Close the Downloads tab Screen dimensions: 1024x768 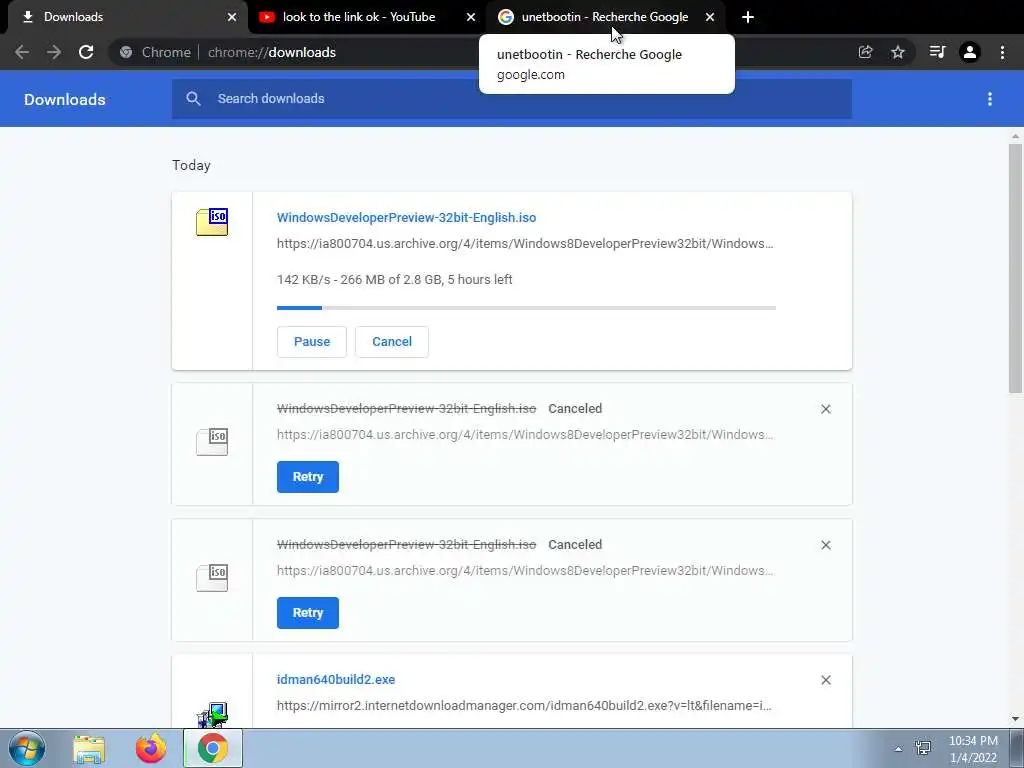(x=232, y=17)
